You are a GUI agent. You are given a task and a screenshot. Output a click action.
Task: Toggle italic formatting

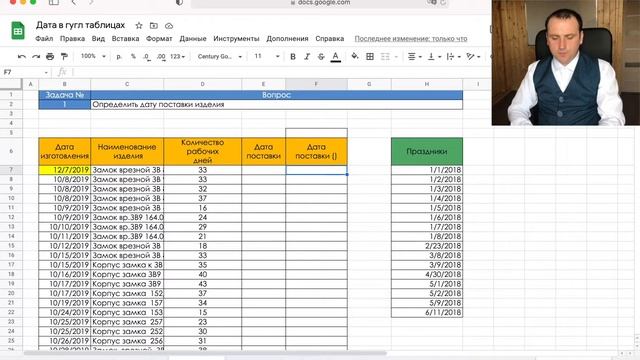click(x=307, y=57)
